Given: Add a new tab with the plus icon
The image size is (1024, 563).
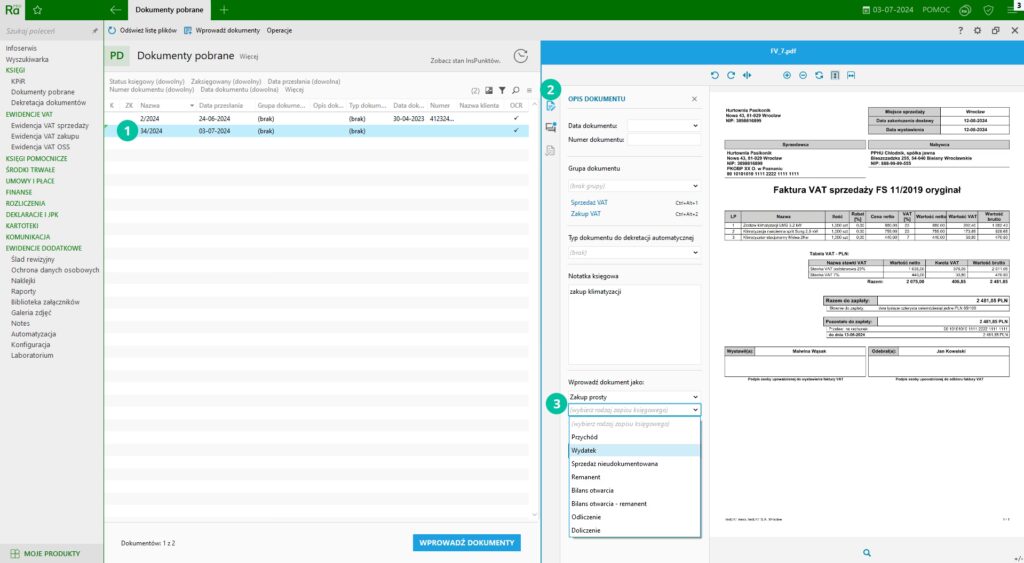Looking at the screenshot, I should (224, 9).
